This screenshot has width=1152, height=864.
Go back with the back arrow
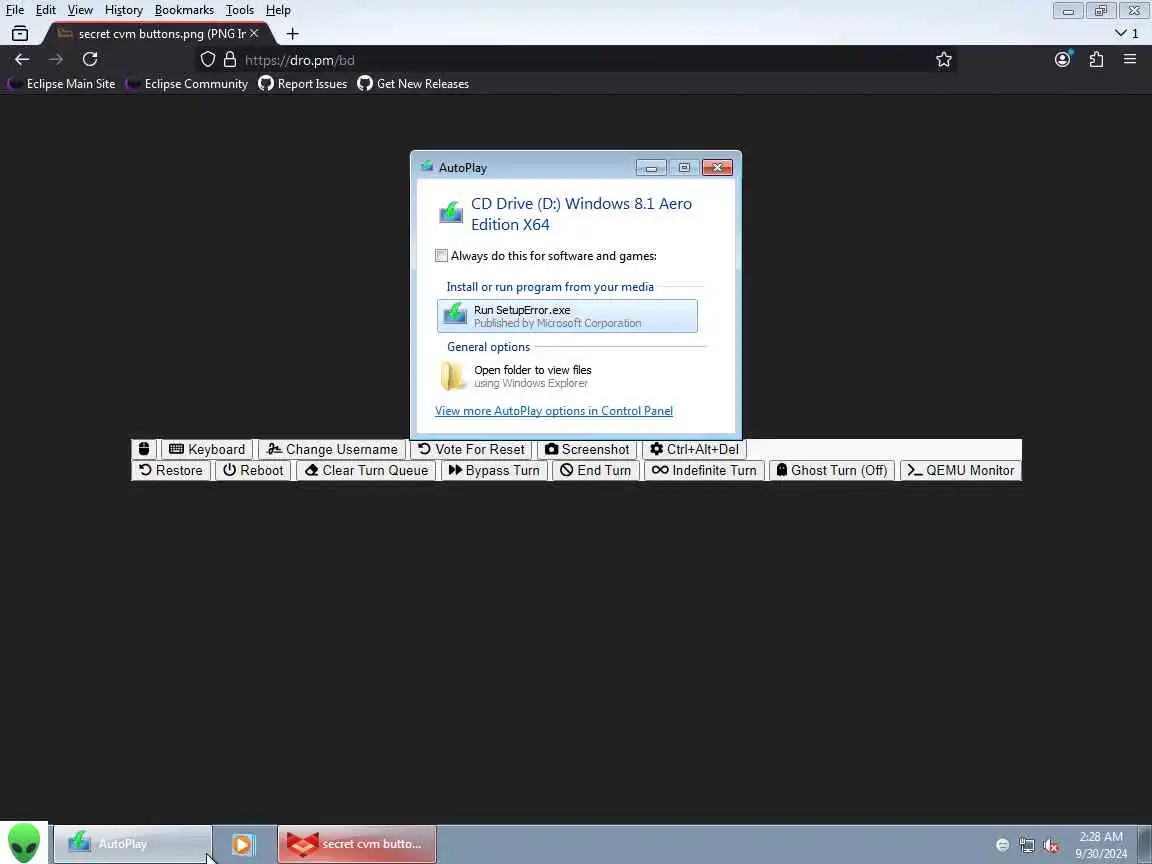click(22, 60)
